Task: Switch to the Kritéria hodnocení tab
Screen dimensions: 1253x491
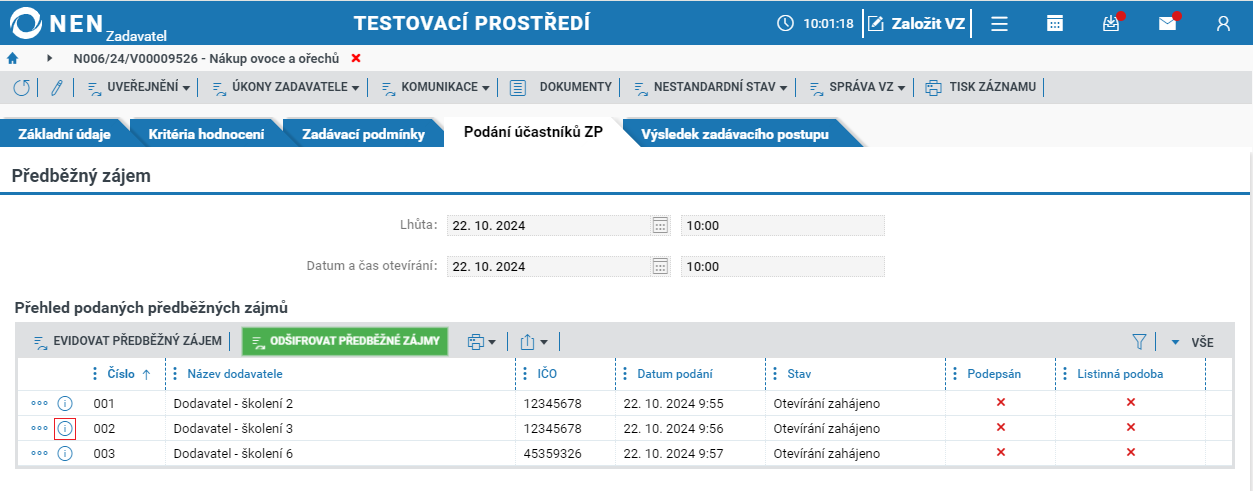Action: click(206, 134)
